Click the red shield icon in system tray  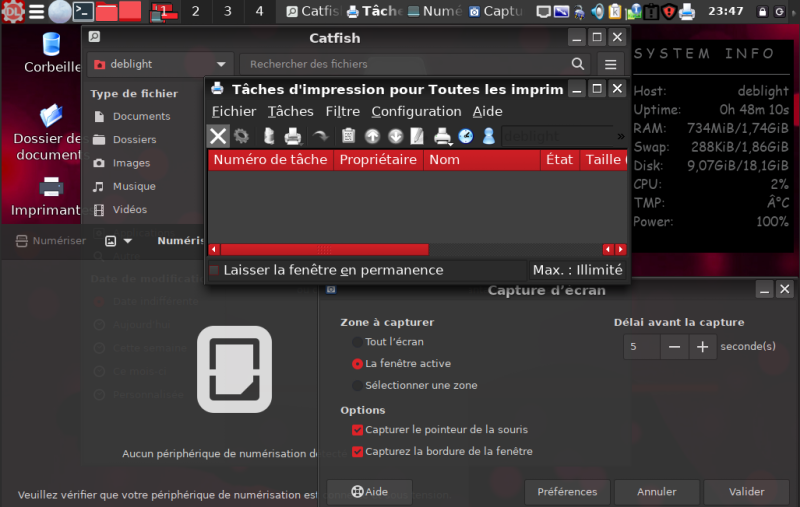pyautogui.click(x=669, y=11)
